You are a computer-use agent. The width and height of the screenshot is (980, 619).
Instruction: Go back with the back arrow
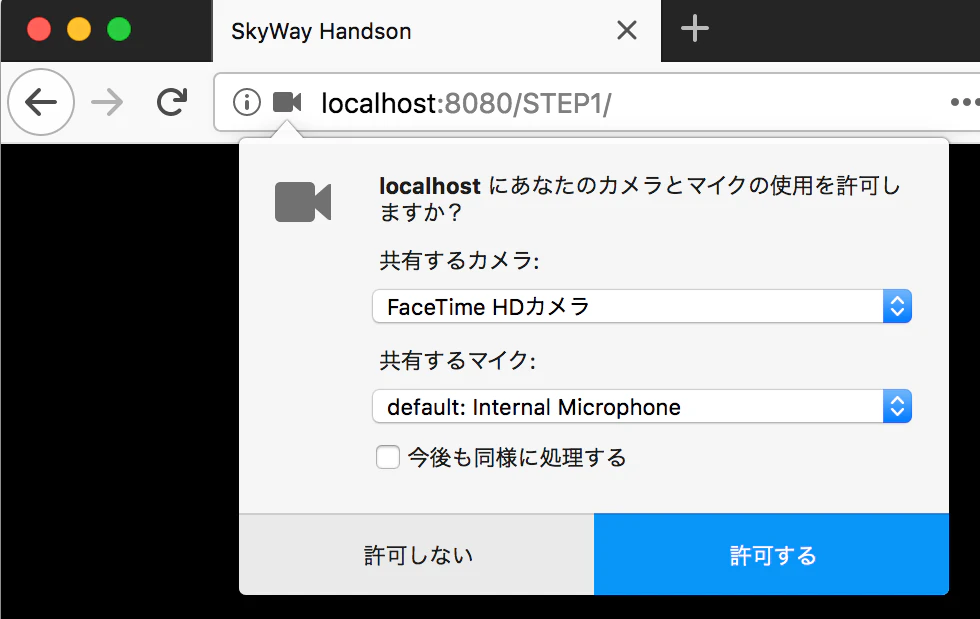click(41, 102)
